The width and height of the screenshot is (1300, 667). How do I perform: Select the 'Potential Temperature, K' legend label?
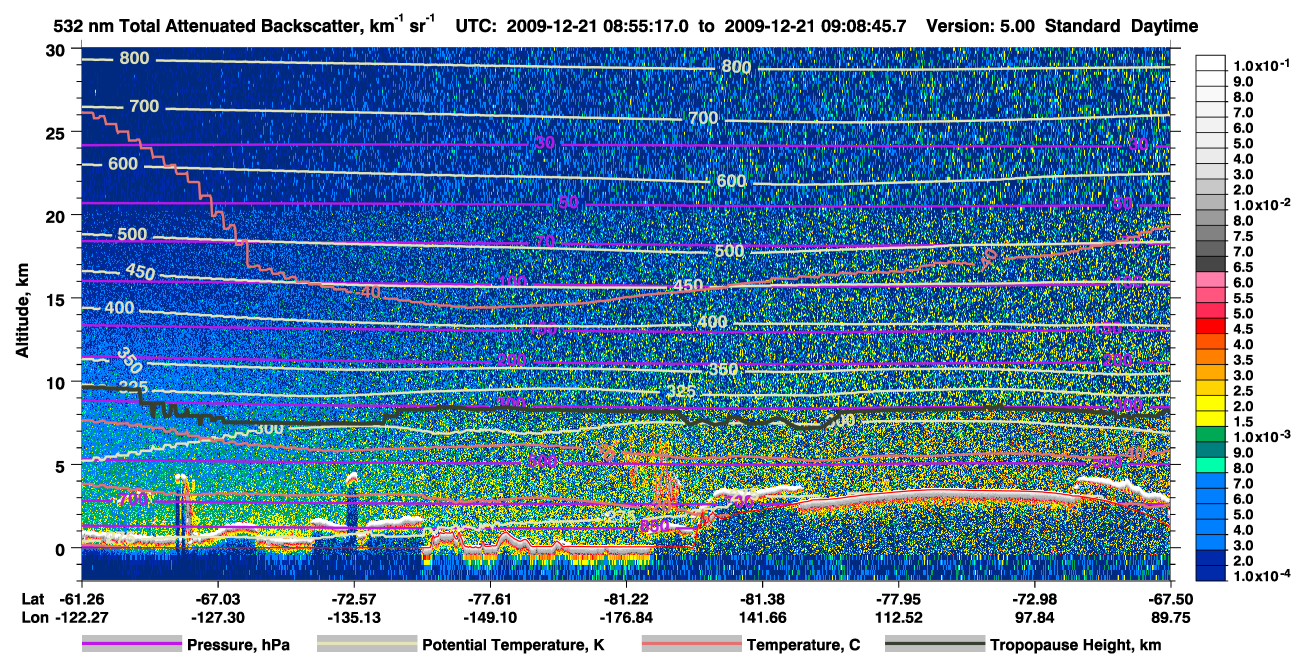513,646
